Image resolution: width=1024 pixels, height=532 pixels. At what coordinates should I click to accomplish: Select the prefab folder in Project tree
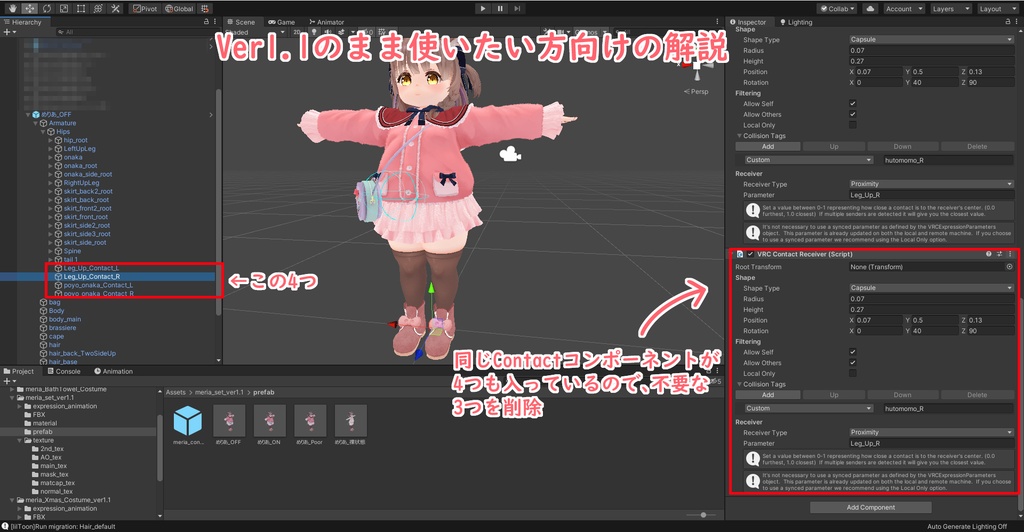tap(42, 432)
